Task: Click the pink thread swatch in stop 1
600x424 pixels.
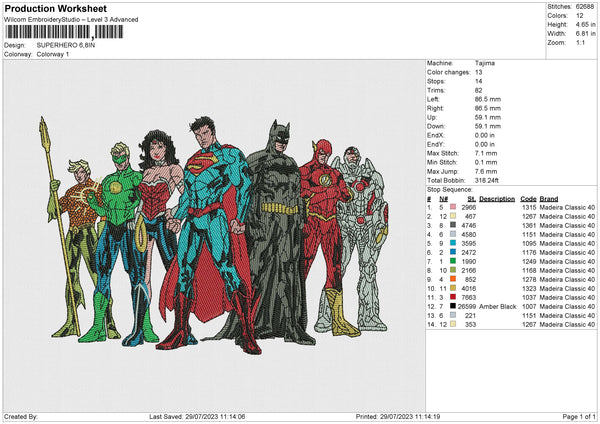Action: click(453, 207)
